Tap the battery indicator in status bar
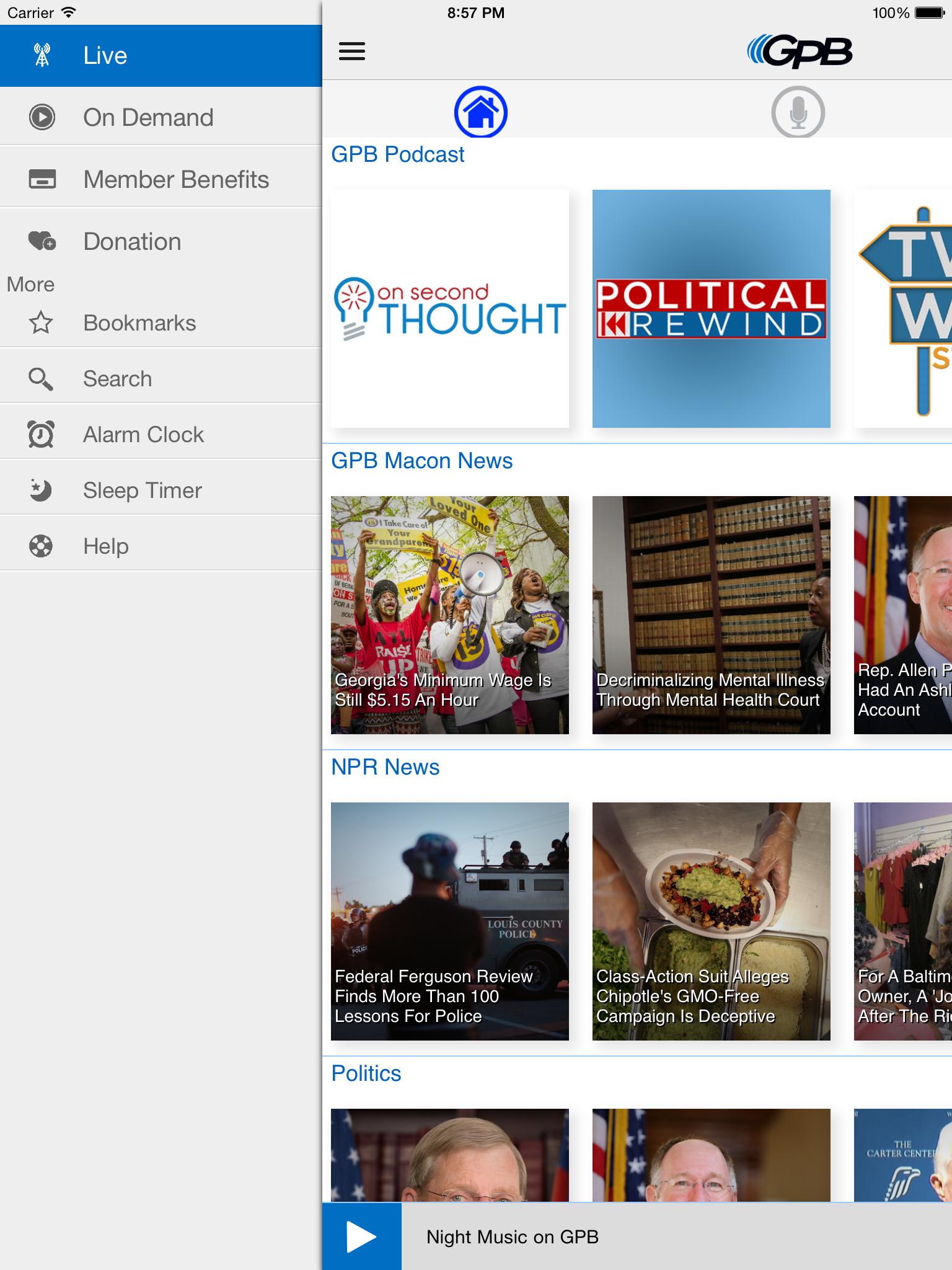 pos(929,12)
